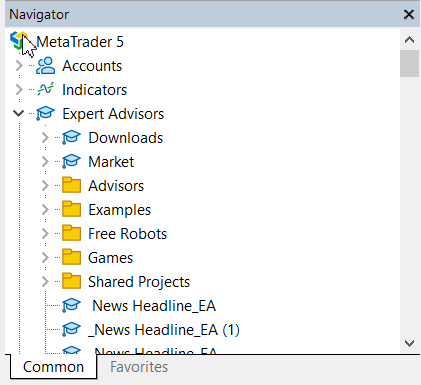Select the _News Headline_EA (1) expert advisor

point(164,330)
